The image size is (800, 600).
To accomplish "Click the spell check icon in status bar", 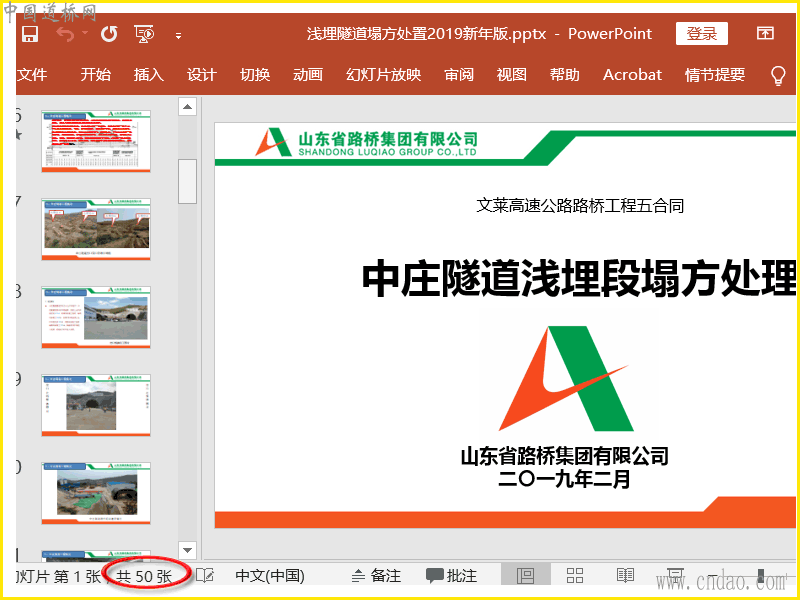I will pyautogui.click(x=205, y=576).
